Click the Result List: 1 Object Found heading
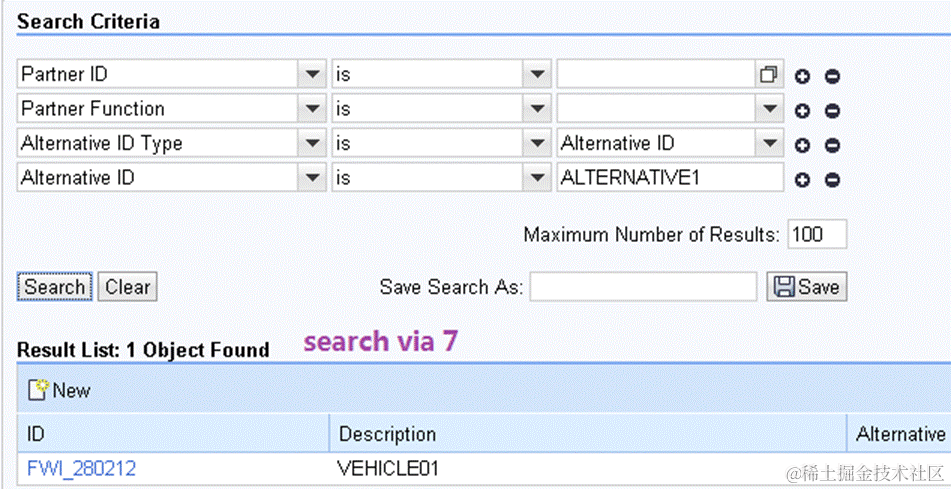 coord(143,350)
